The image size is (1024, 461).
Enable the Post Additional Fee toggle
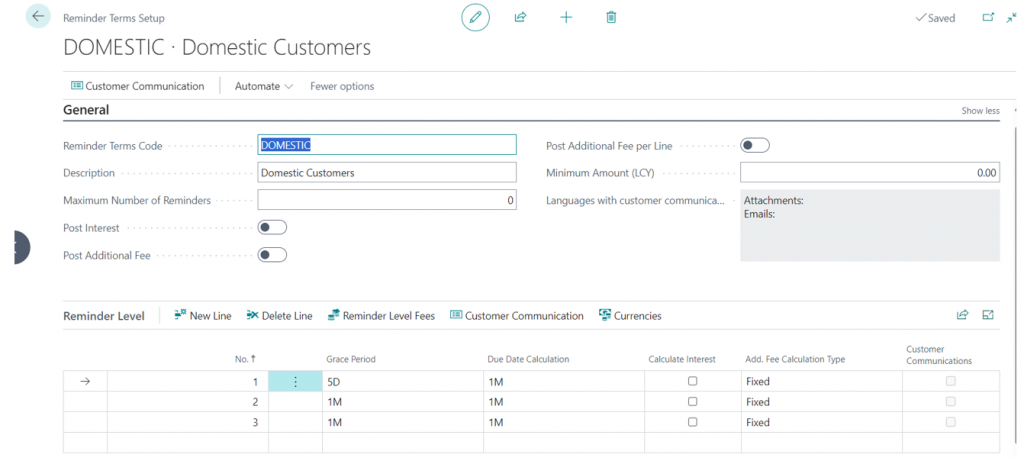click(x=272, y=255)
